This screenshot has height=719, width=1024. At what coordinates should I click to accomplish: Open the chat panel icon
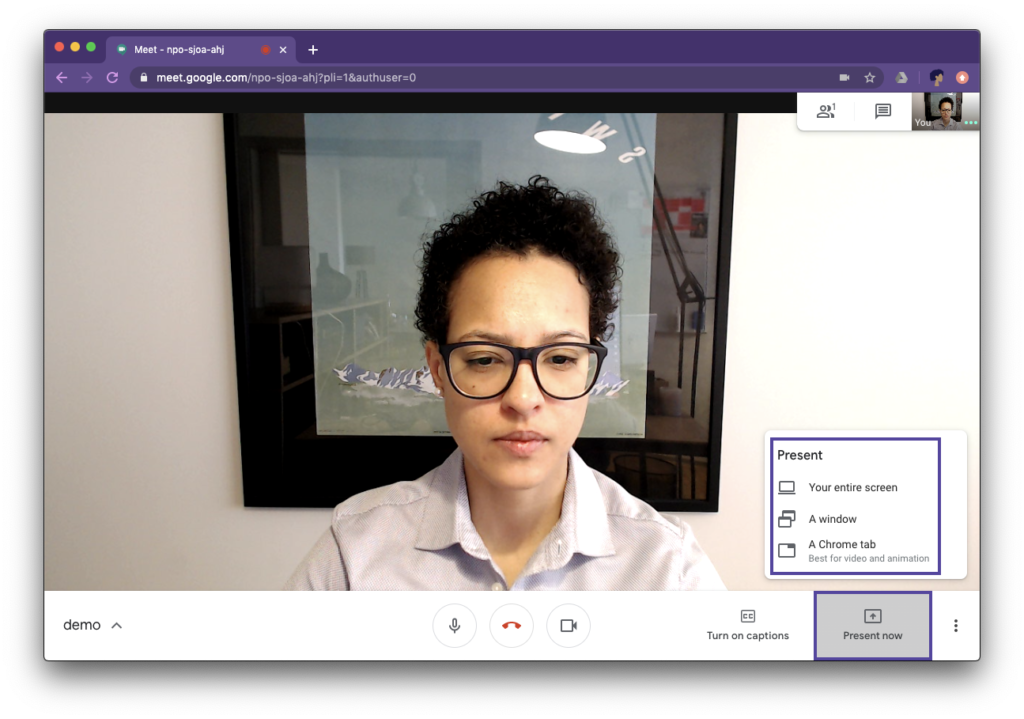(x=882, y=112)
